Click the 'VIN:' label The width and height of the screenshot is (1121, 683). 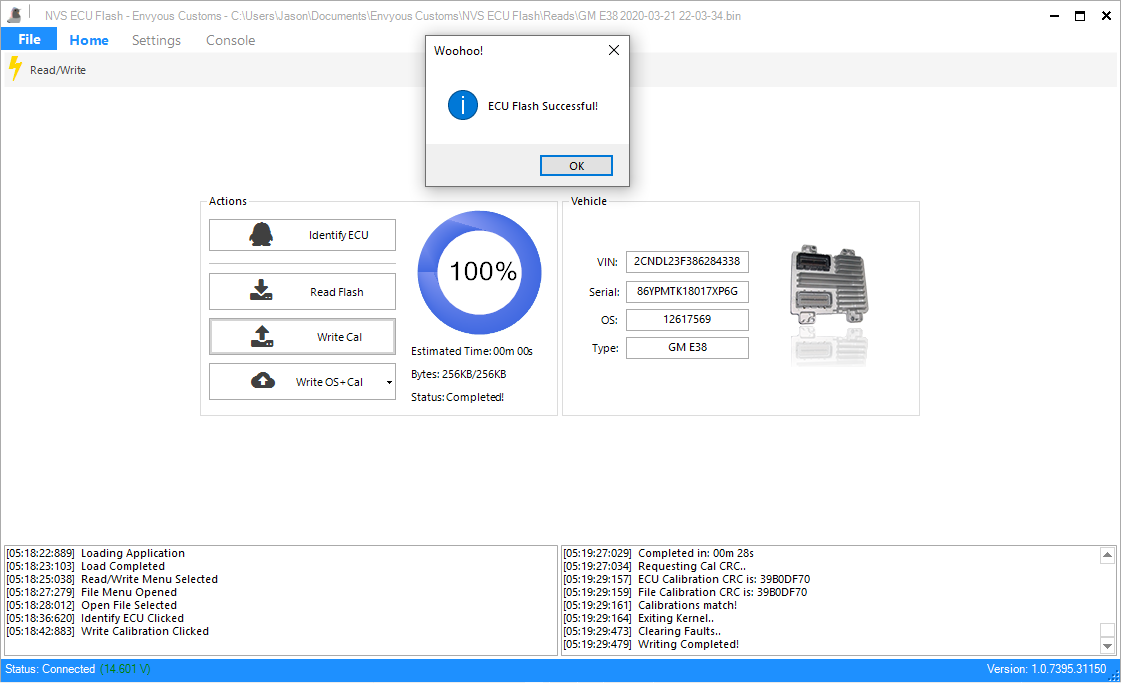[x=607, y=262]
